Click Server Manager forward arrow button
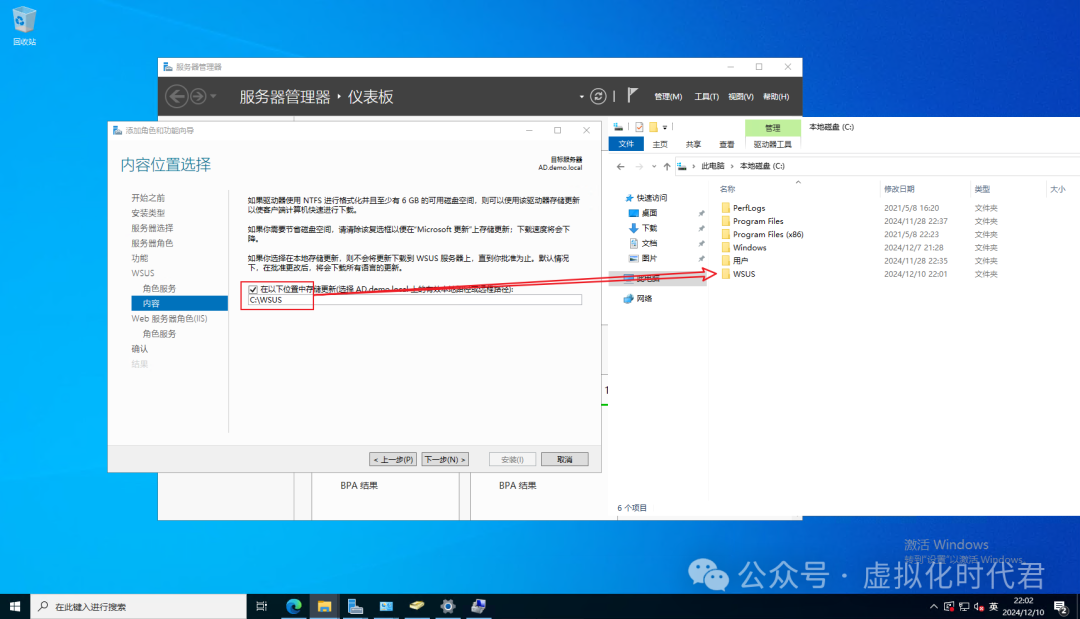Image resolution: width=1080 pixels, height=619 pixels. point(198,96)
